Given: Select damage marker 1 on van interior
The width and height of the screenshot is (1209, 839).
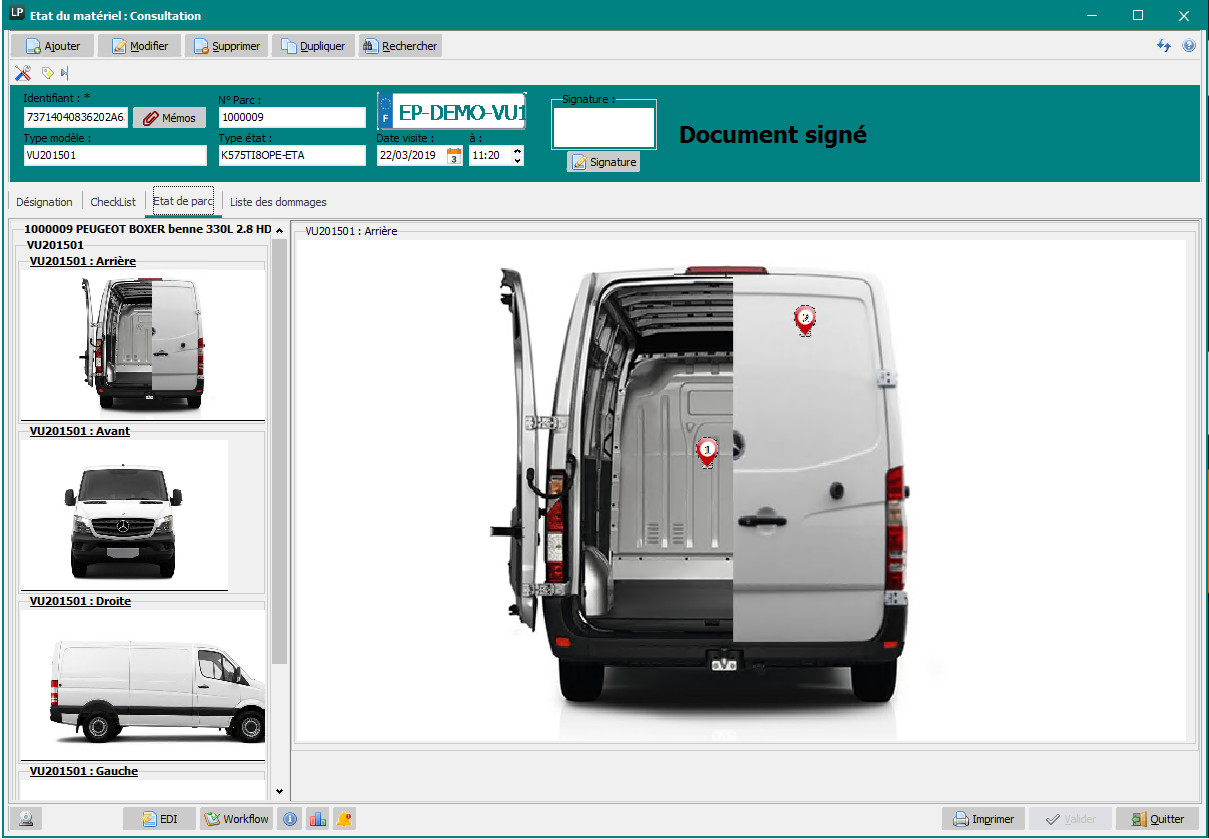Looking at the screenshot, I should [708, 452].
